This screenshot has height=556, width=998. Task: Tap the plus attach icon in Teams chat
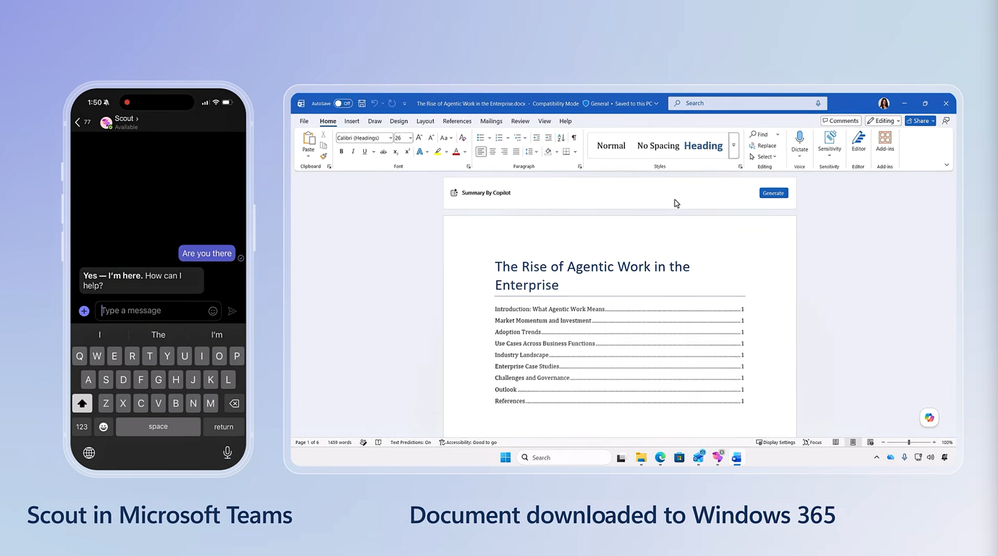click(x=84, y=311)
